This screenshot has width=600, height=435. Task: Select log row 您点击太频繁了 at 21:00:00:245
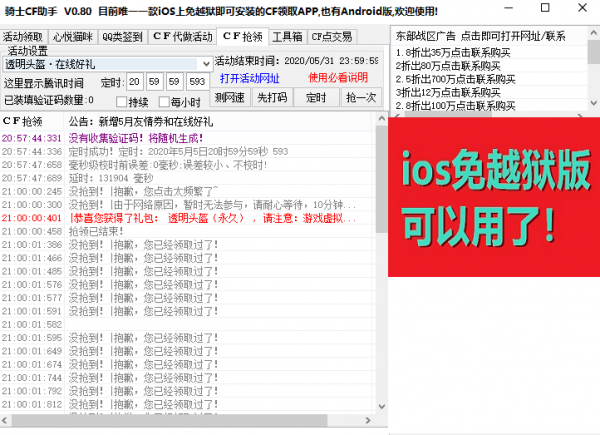[188, 191]
